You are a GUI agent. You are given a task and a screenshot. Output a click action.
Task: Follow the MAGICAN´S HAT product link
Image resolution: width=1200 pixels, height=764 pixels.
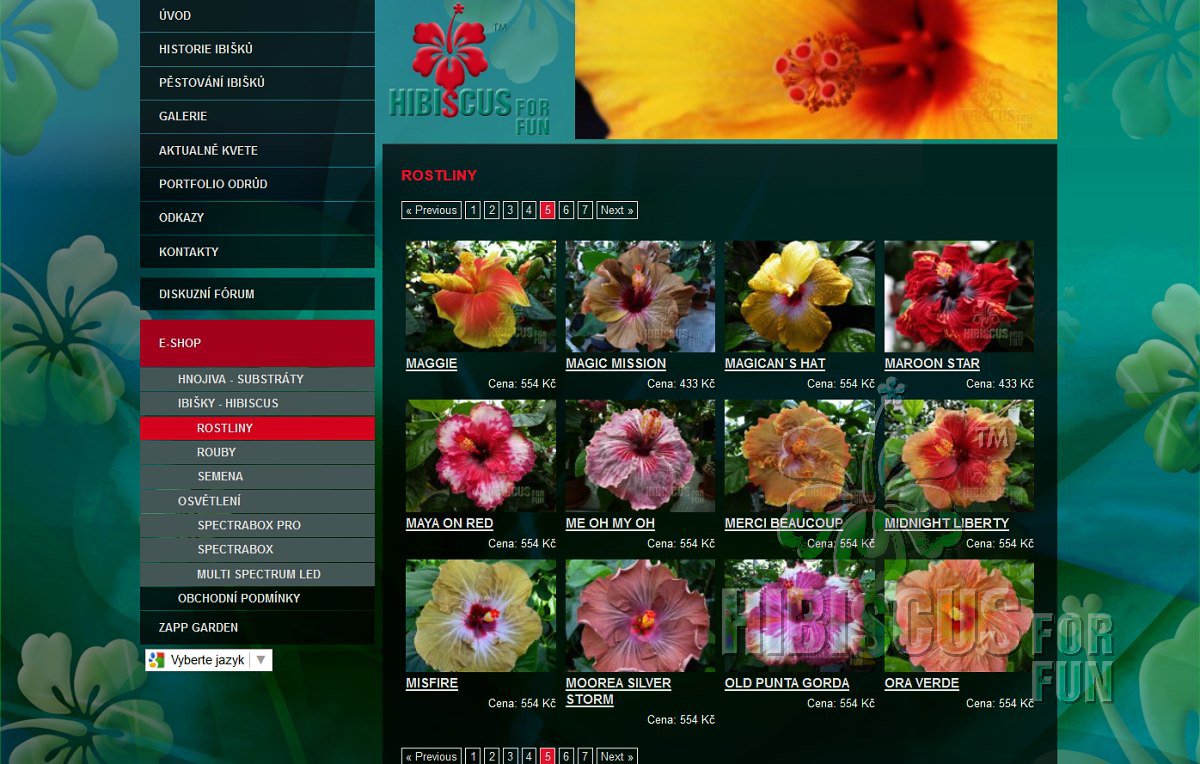(x=775, y=364)
